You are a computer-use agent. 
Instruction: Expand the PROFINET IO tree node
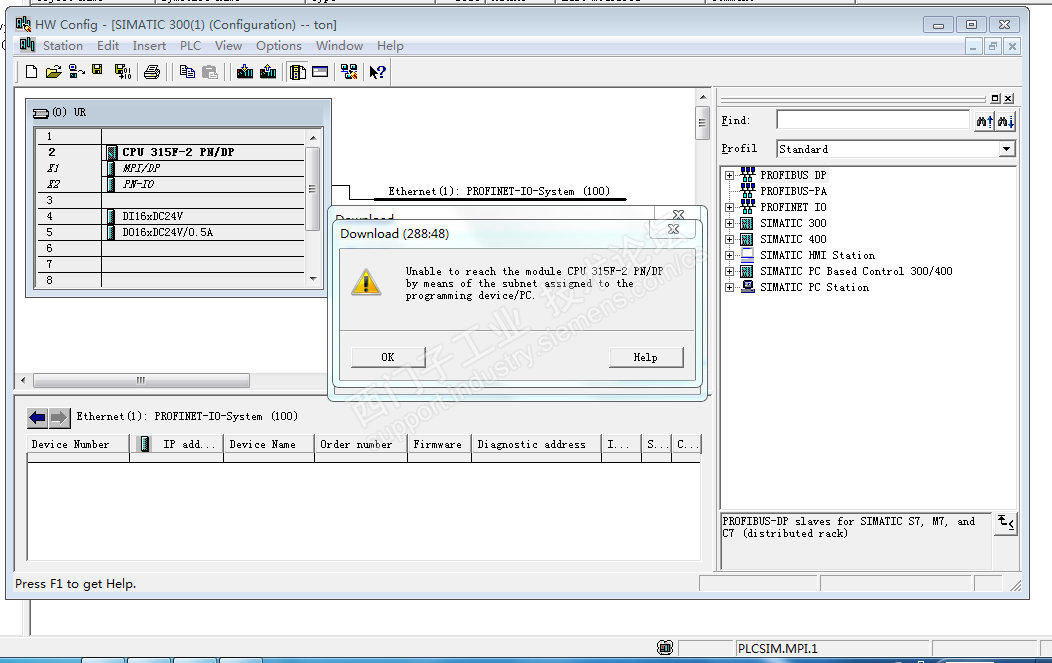(x=729, y=207)
